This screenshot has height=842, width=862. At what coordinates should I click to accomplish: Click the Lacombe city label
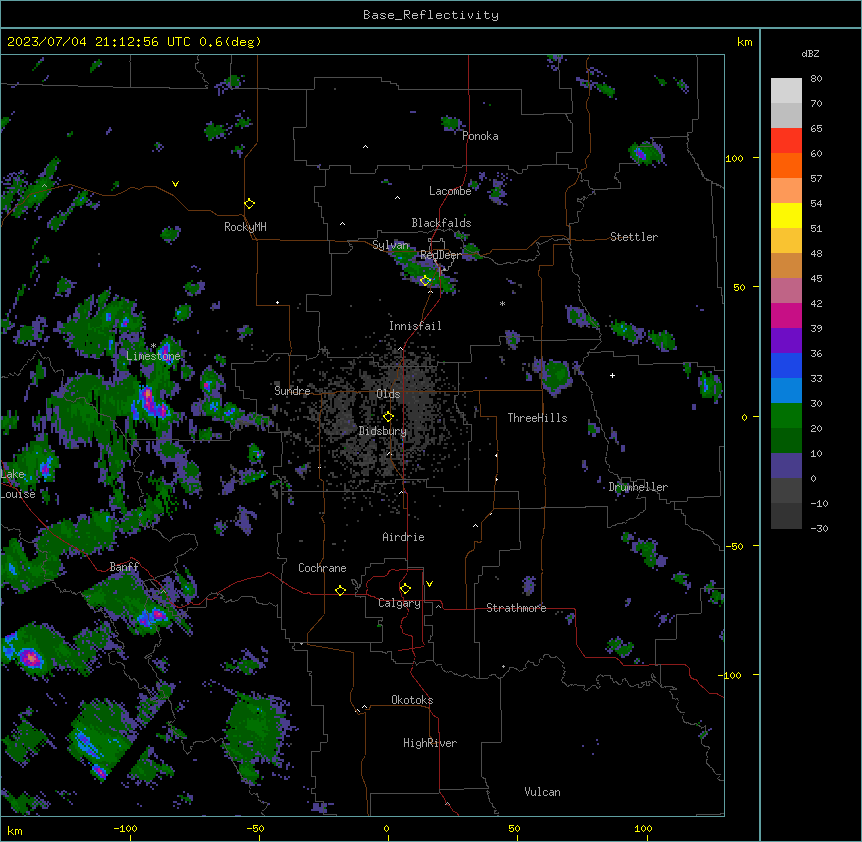pos(450,191)
